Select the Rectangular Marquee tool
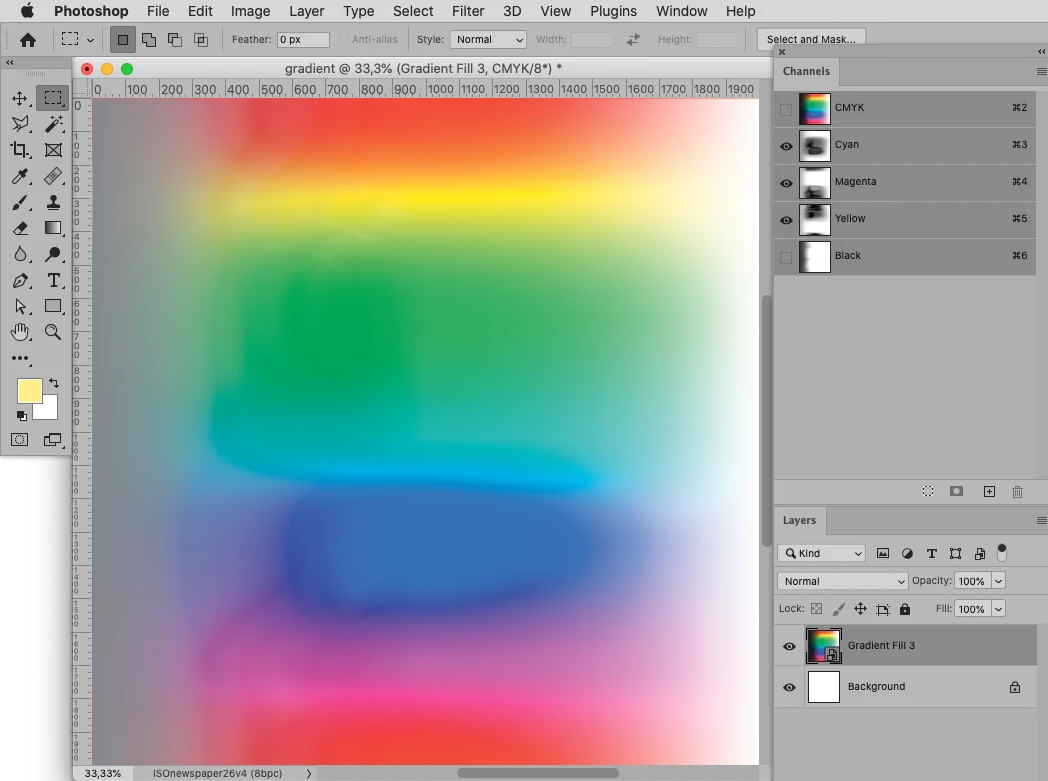The height and width of the screenshot is (781, 1048). (x=53, y=98)
